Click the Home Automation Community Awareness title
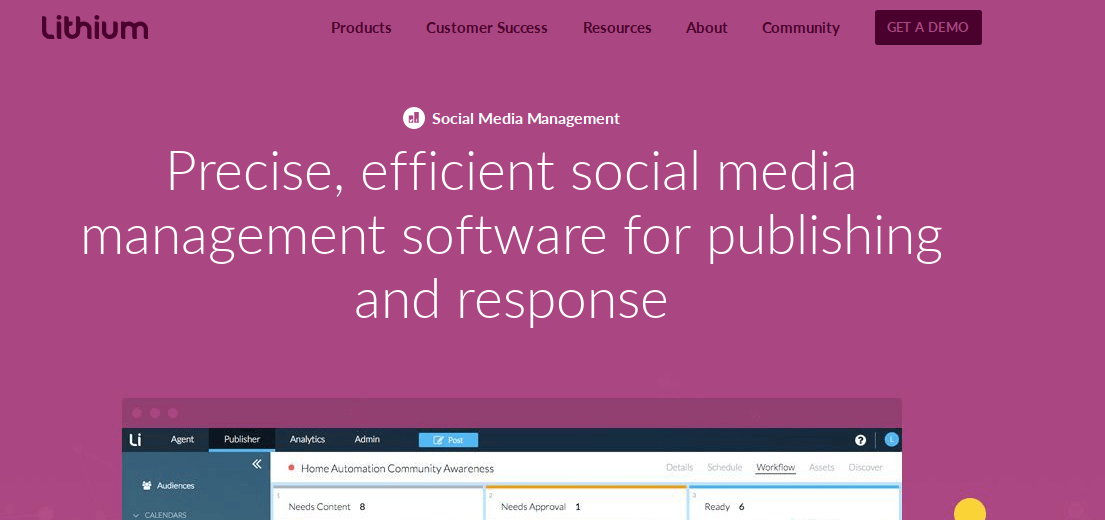This screenshot has width=1105, height=520. click(397, 468)
